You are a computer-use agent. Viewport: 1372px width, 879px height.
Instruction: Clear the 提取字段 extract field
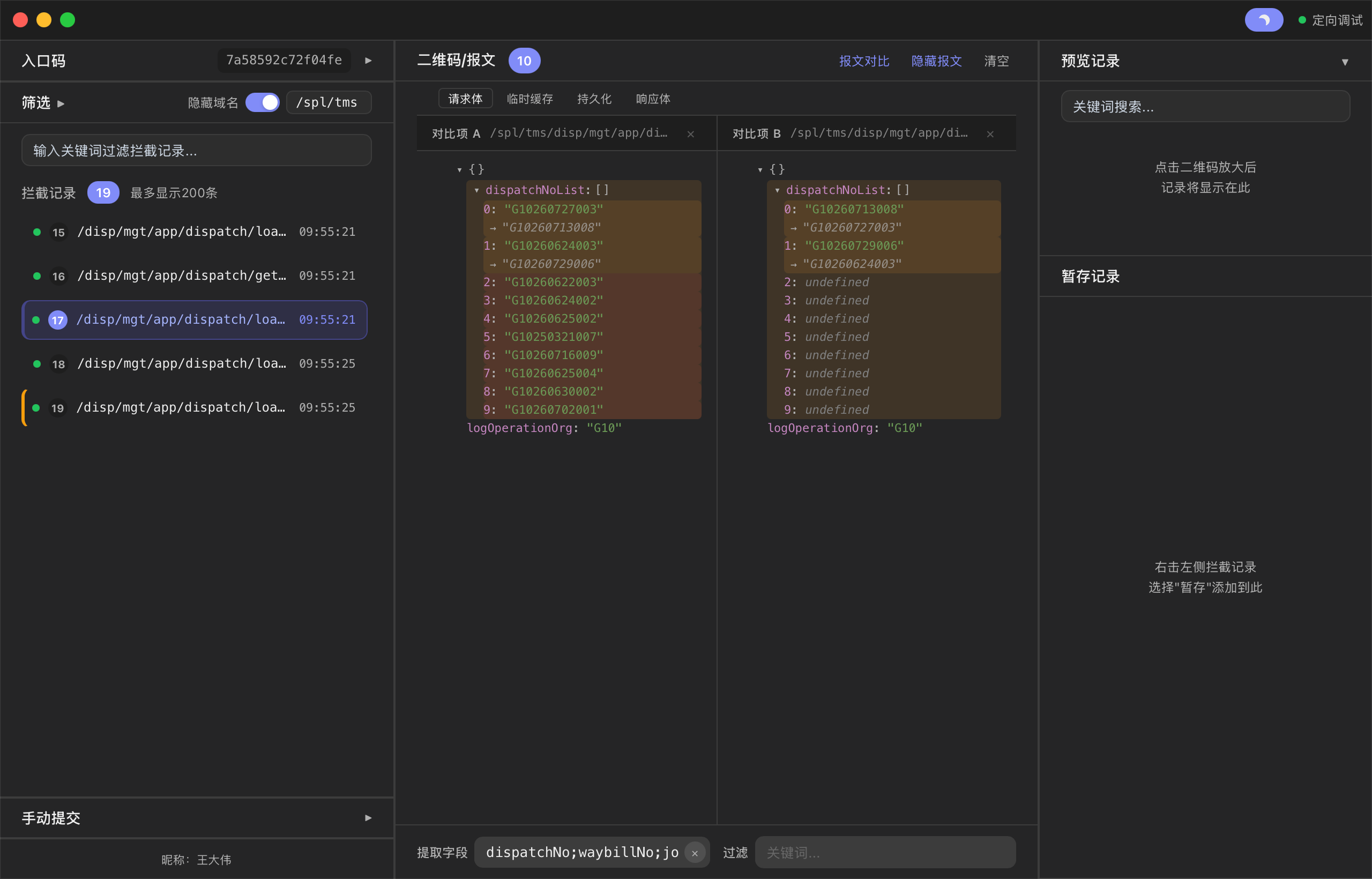coord(695,853)
